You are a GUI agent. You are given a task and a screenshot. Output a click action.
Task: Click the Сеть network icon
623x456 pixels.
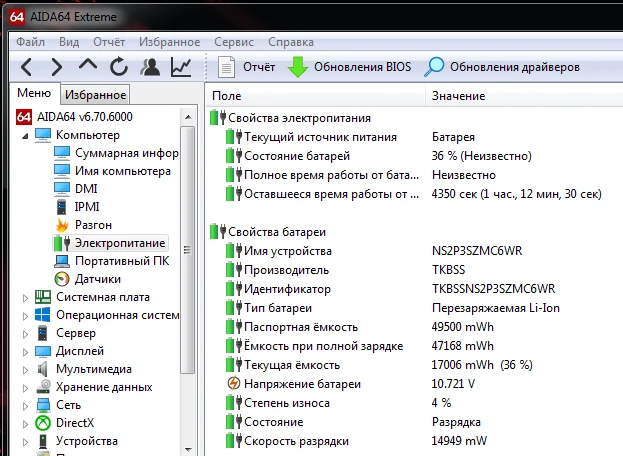(x=43, y=405)
